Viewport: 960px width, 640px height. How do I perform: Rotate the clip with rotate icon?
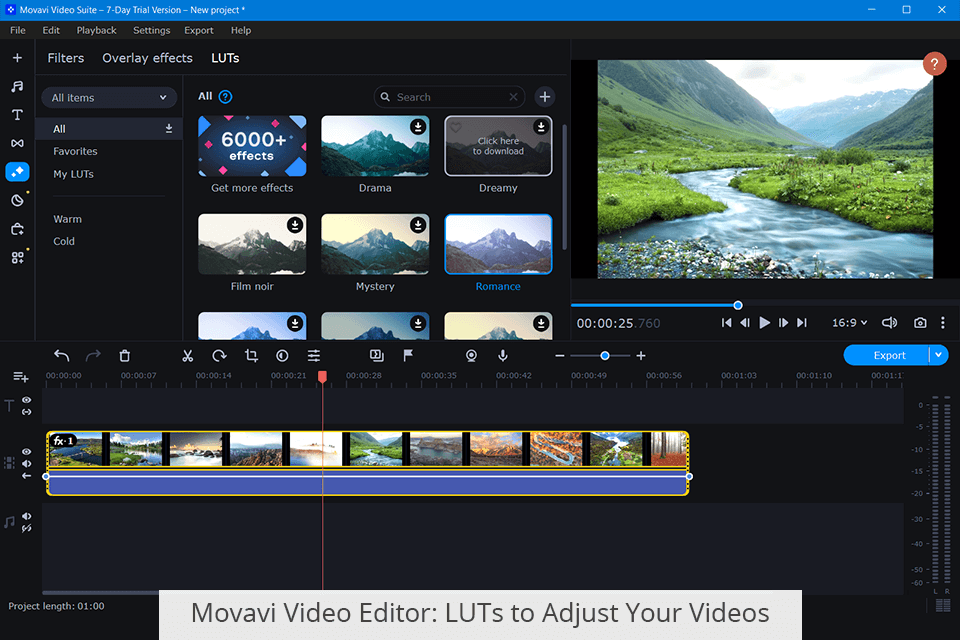click(219, 355)
